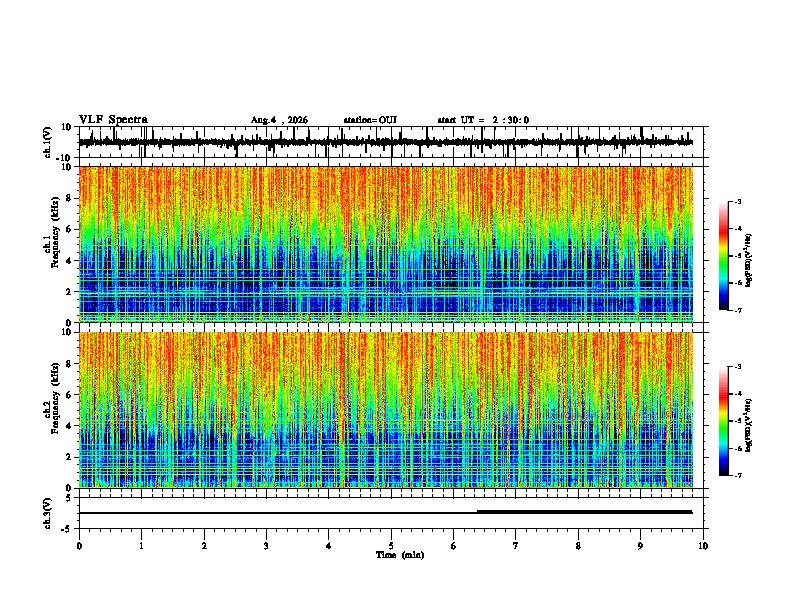The image size is (792, 612).
Task: Click inside the ch.2 spectrogram image
Action: pos(386,410)
